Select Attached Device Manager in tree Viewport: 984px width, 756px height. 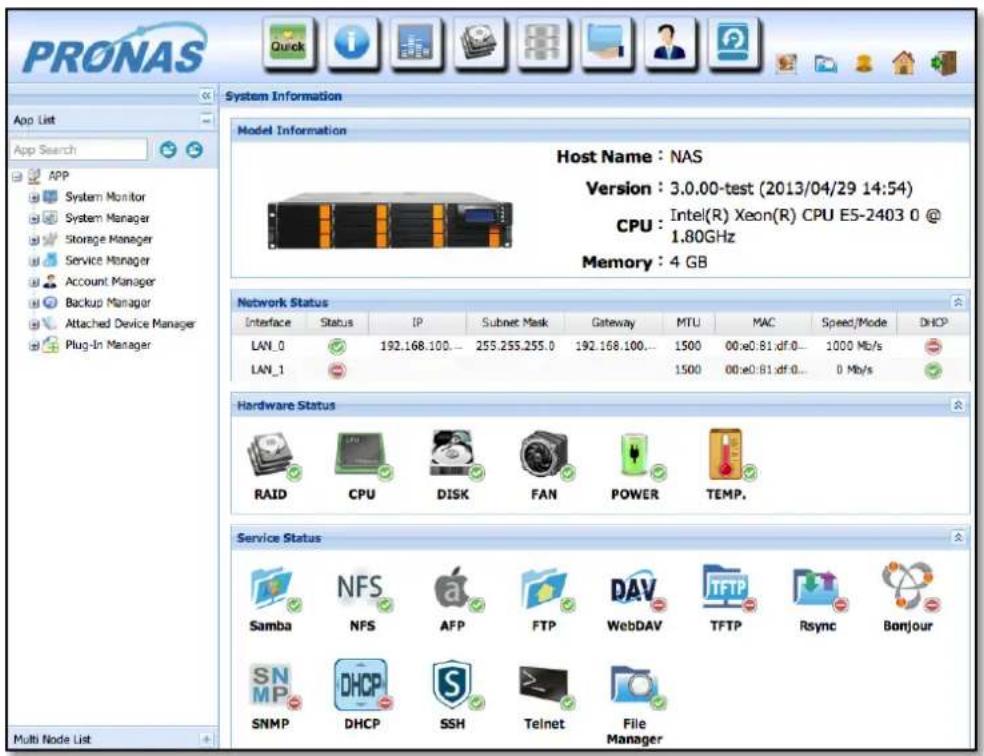click(x=130, y=324)
